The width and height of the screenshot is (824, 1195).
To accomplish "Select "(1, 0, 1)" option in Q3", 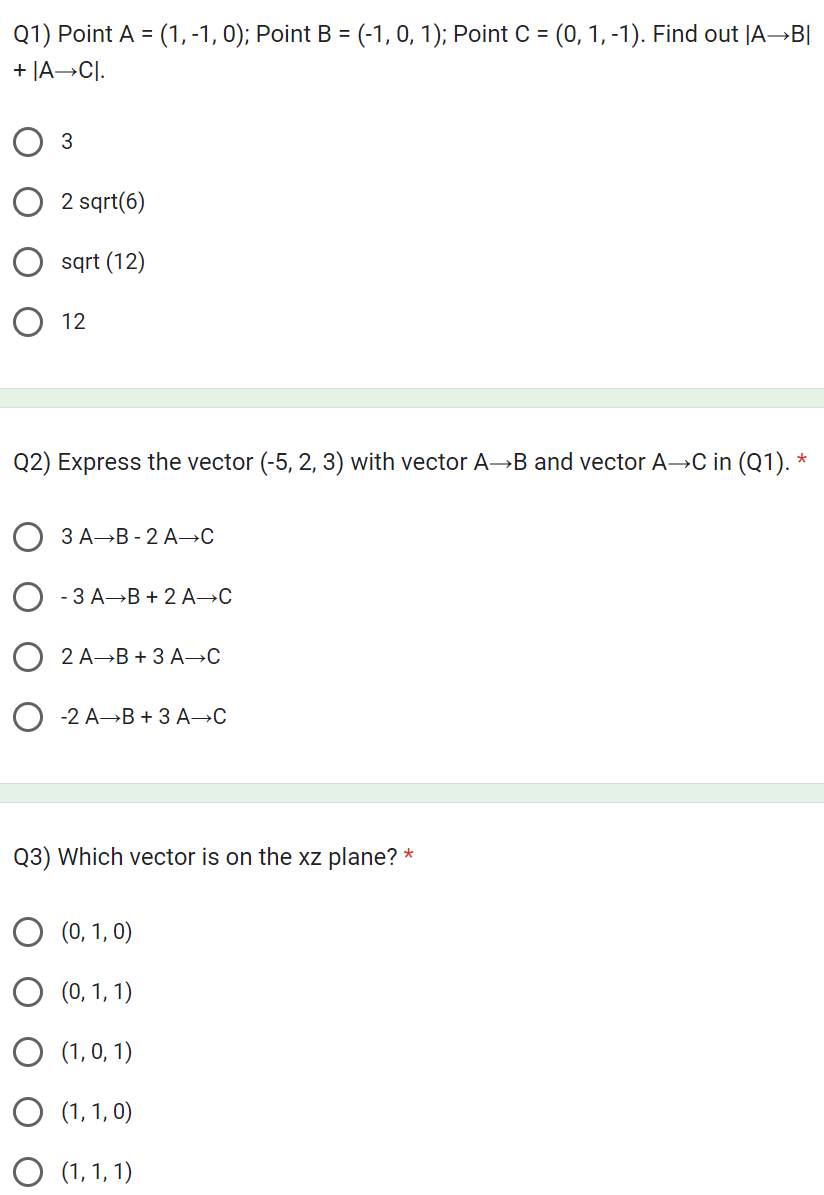I will point(28,1051).
